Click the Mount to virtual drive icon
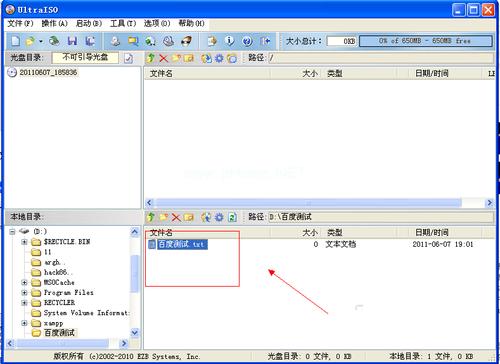The height and width of the screenshot is (364, 500). [168, 41]
